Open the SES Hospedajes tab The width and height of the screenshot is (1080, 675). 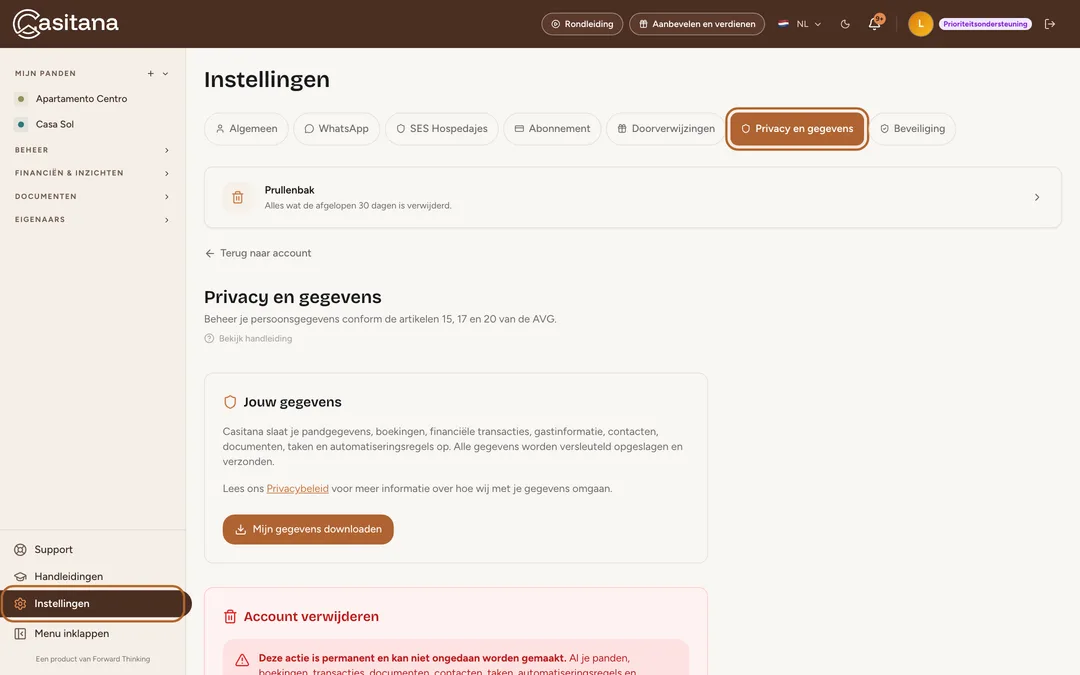click(x=442, y=129)
